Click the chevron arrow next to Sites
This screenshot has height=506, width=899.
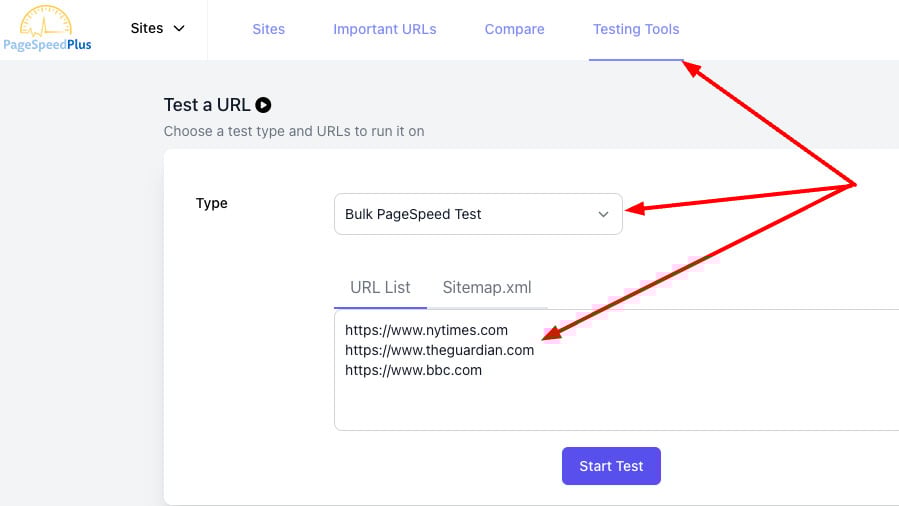pyautogui.click(x=180, y=28)
